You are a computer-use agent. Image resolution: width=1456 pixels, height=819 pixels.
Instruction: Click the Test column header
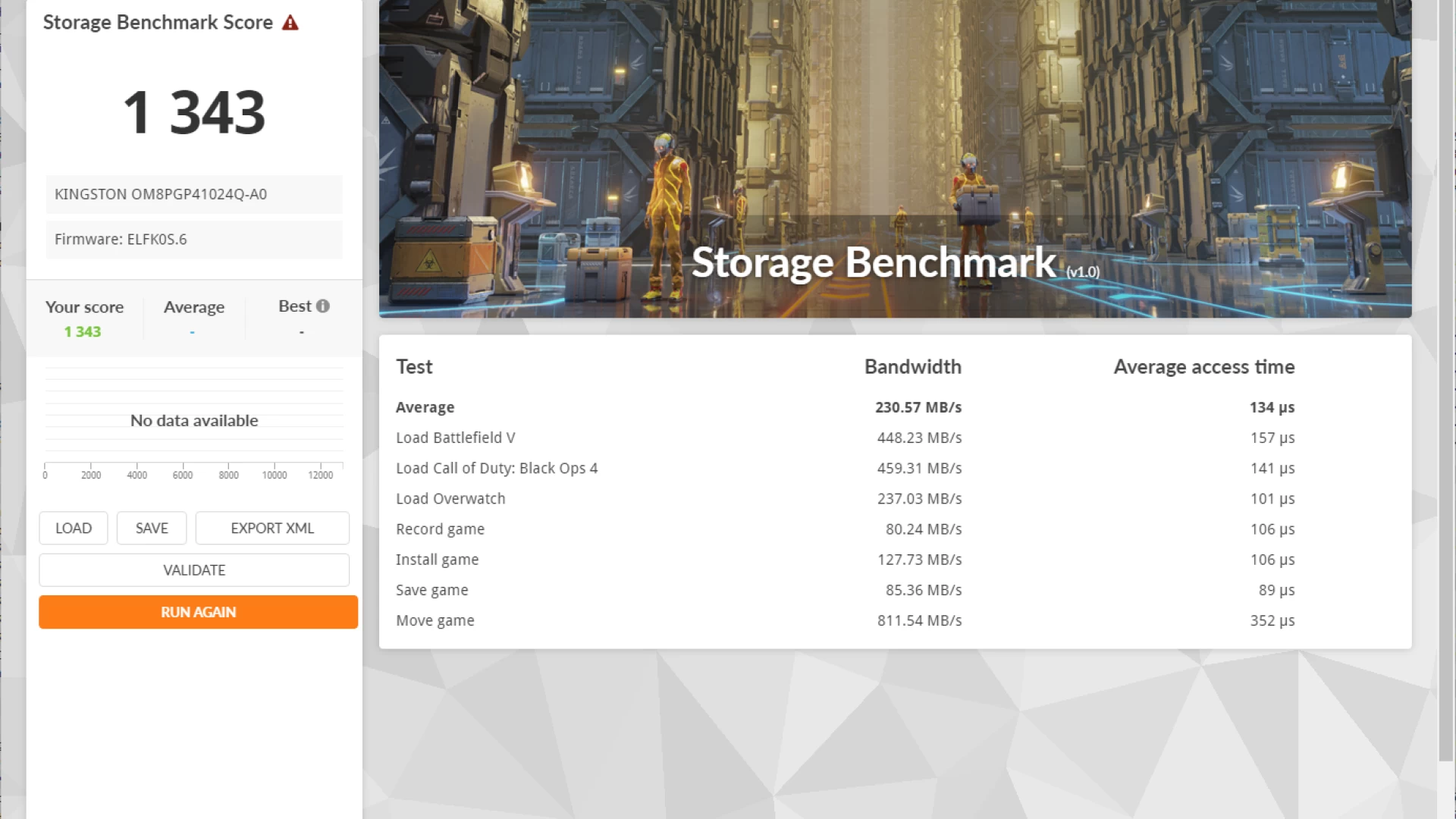(414, 367)
